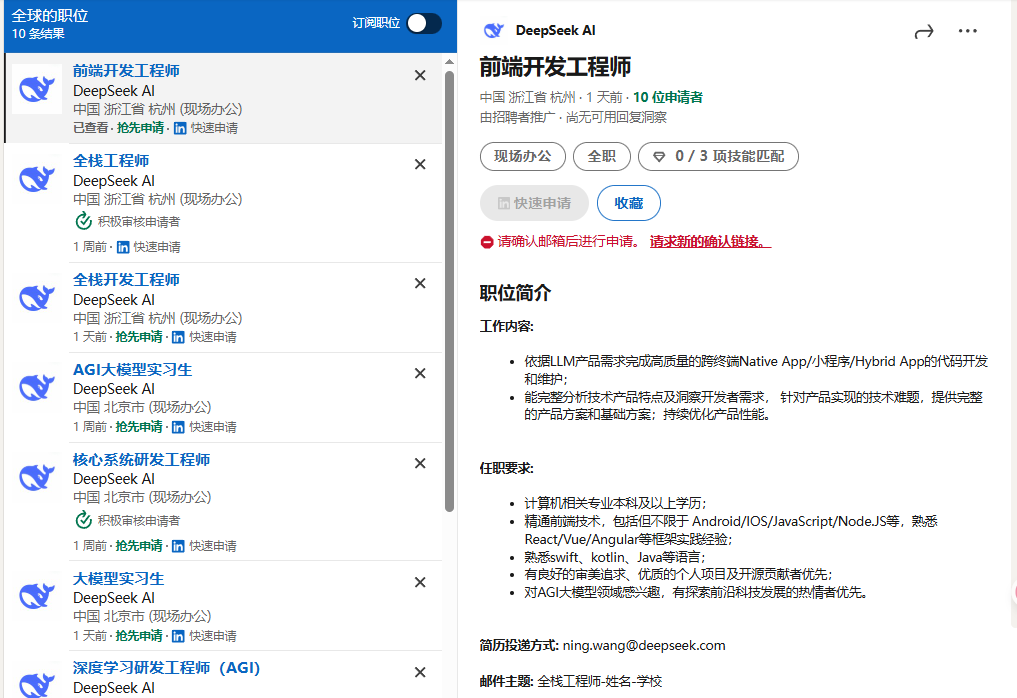This screenshot has height=698, width=1017.
Task: Open the 核心系统研发工程师 job listing
Action: 141,459
